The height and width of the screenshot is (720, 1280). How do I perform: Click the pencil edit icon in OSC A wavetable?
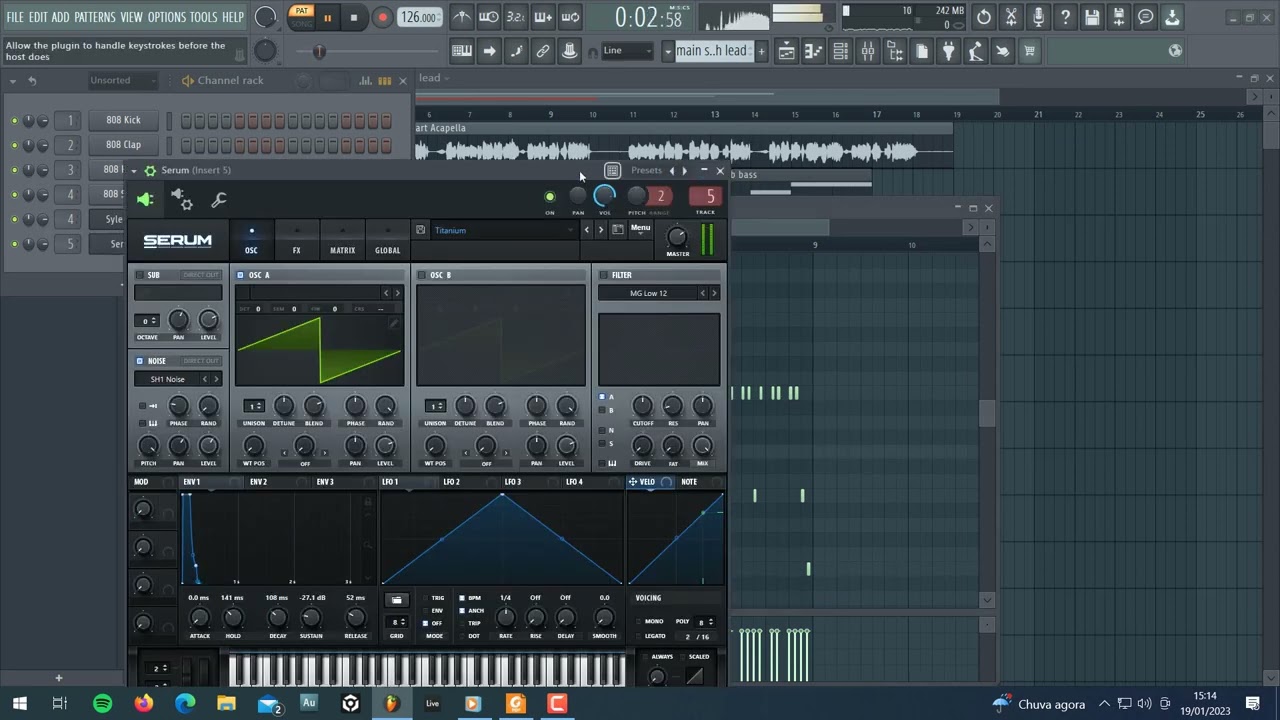(x=394, y=323)
